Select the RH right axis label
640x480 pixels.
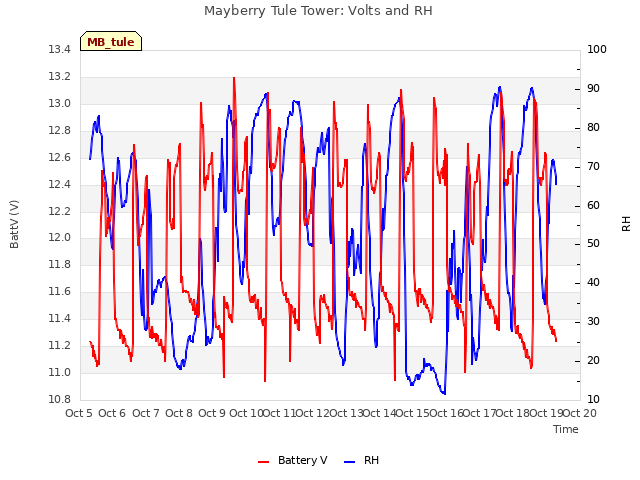pyautogui.click(x=626, y=224)
